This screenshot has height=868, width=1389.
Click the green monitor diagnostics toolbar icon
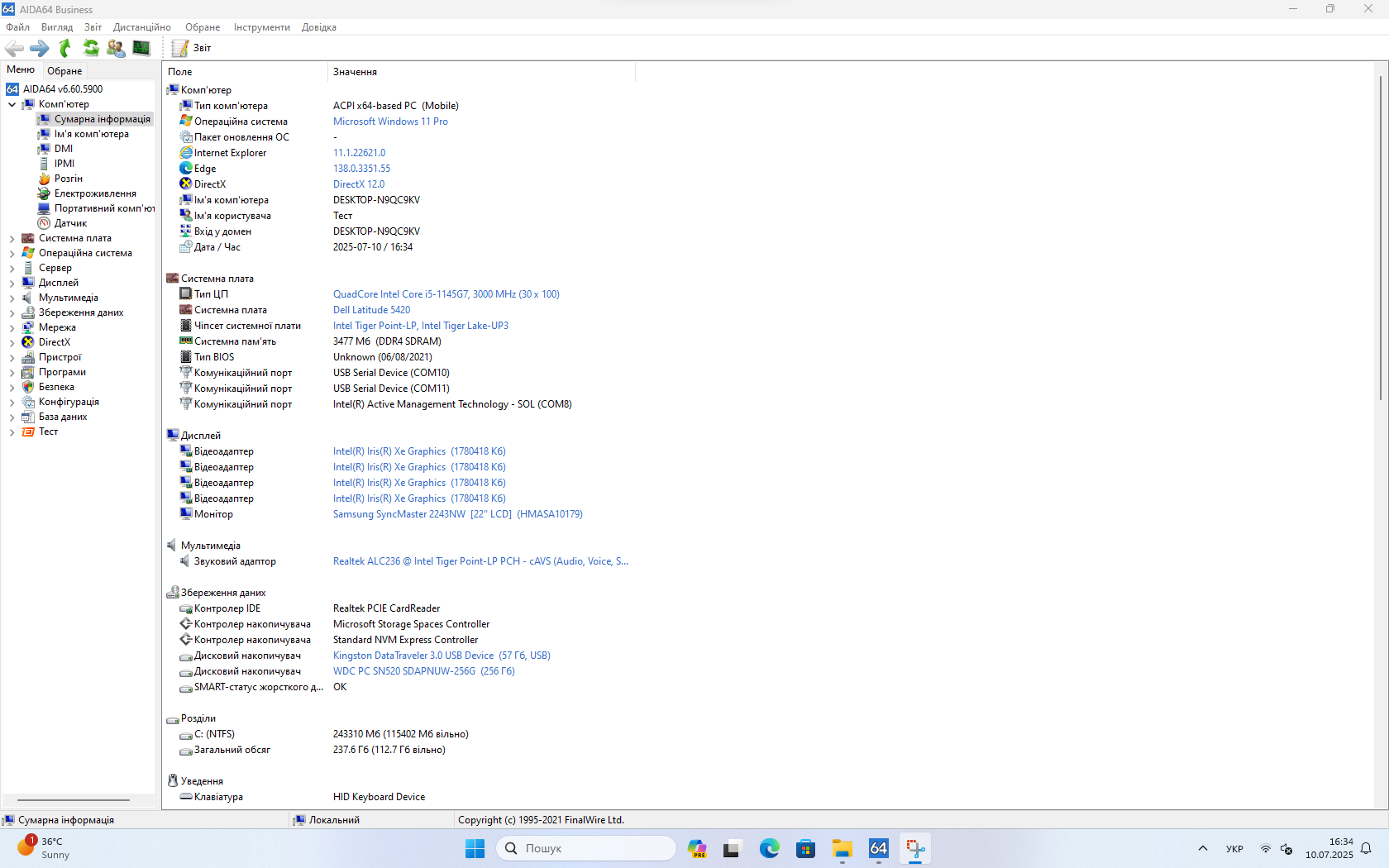click(x=141, y=49)
